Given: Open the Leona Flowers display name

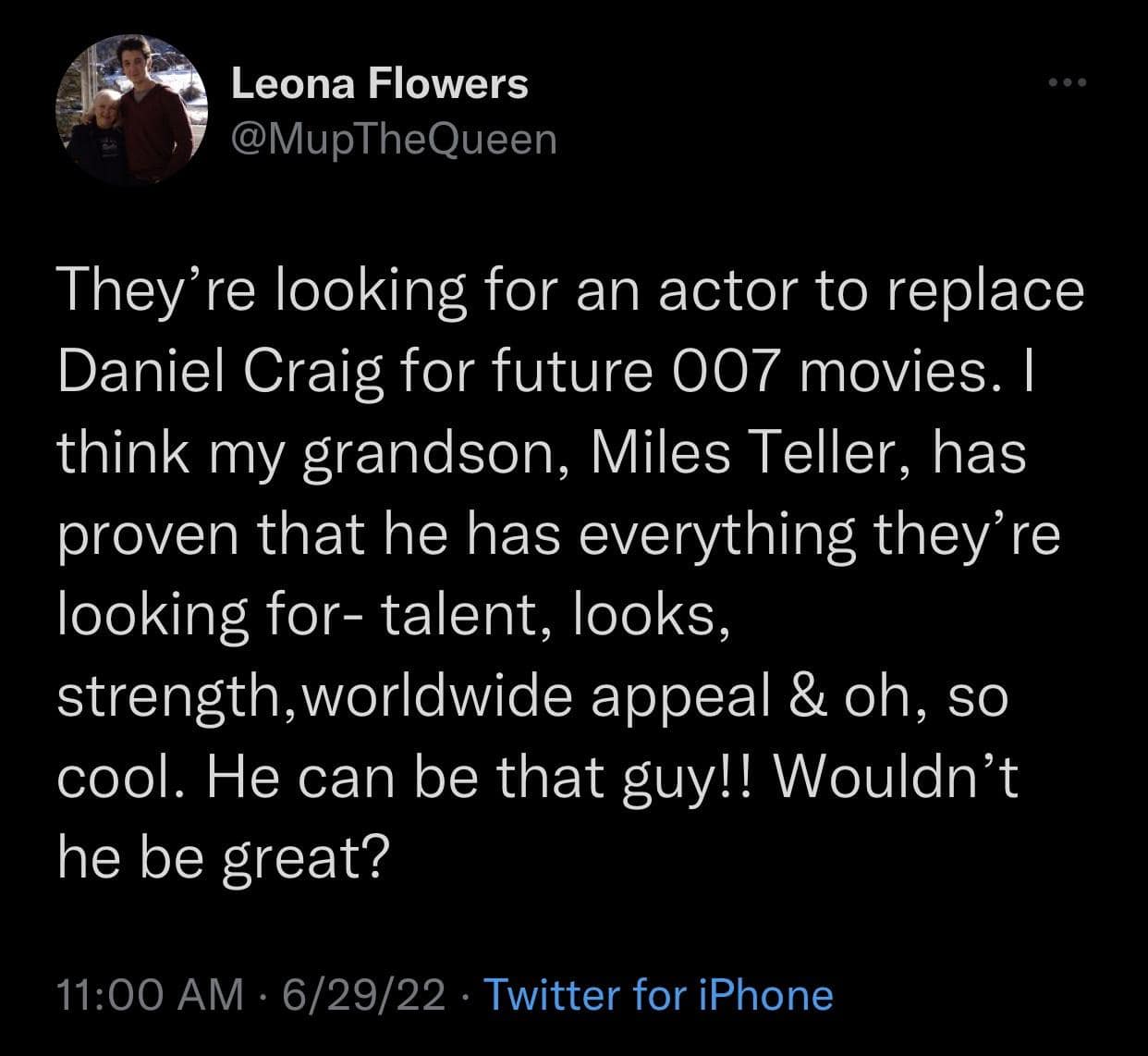Looking at the screenshot, I should coord(379,84).
